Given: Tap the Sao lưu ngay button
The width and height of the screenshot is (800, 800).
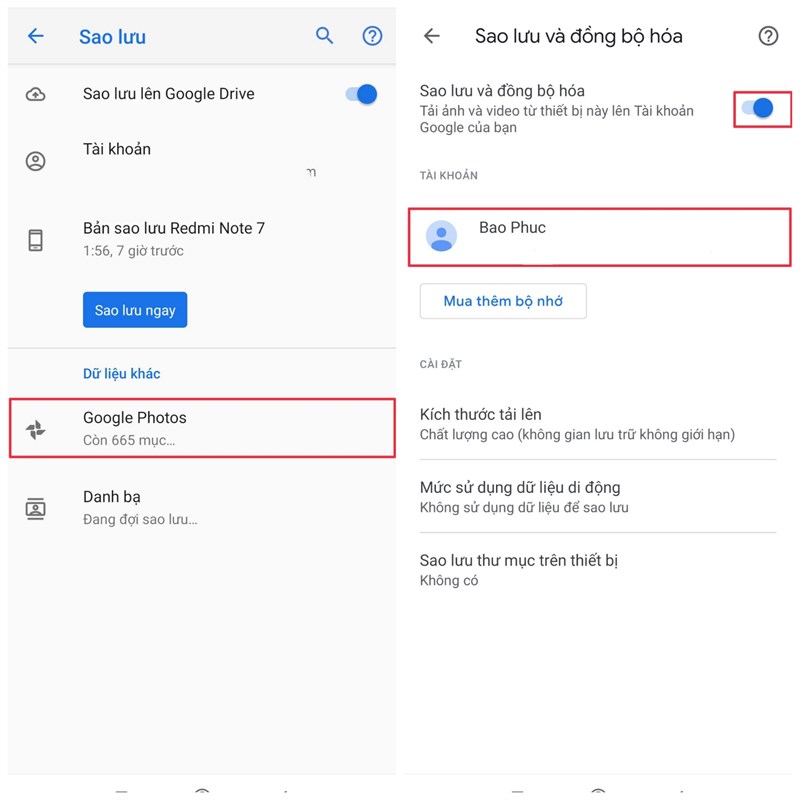Looking at the screenshot, I should pyautogui.click(x=135, y=310).
